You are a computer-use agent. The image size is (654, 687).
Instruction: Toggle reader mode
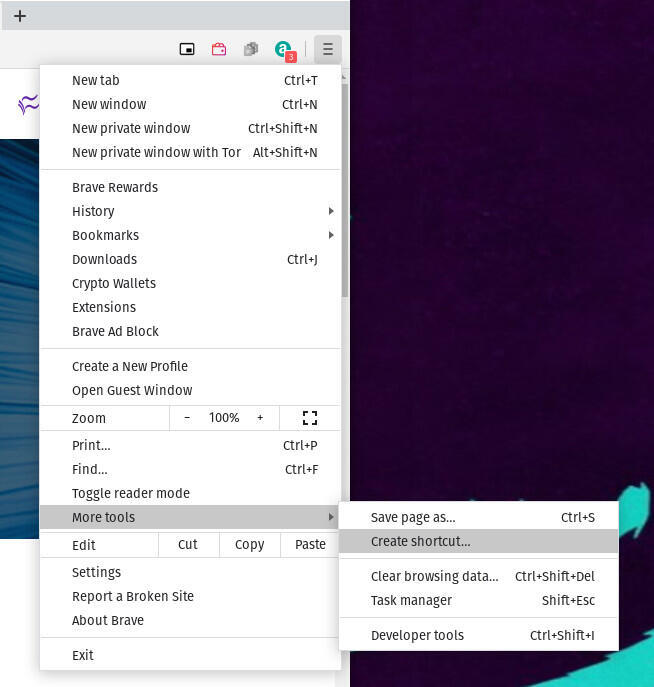[190, 493]
